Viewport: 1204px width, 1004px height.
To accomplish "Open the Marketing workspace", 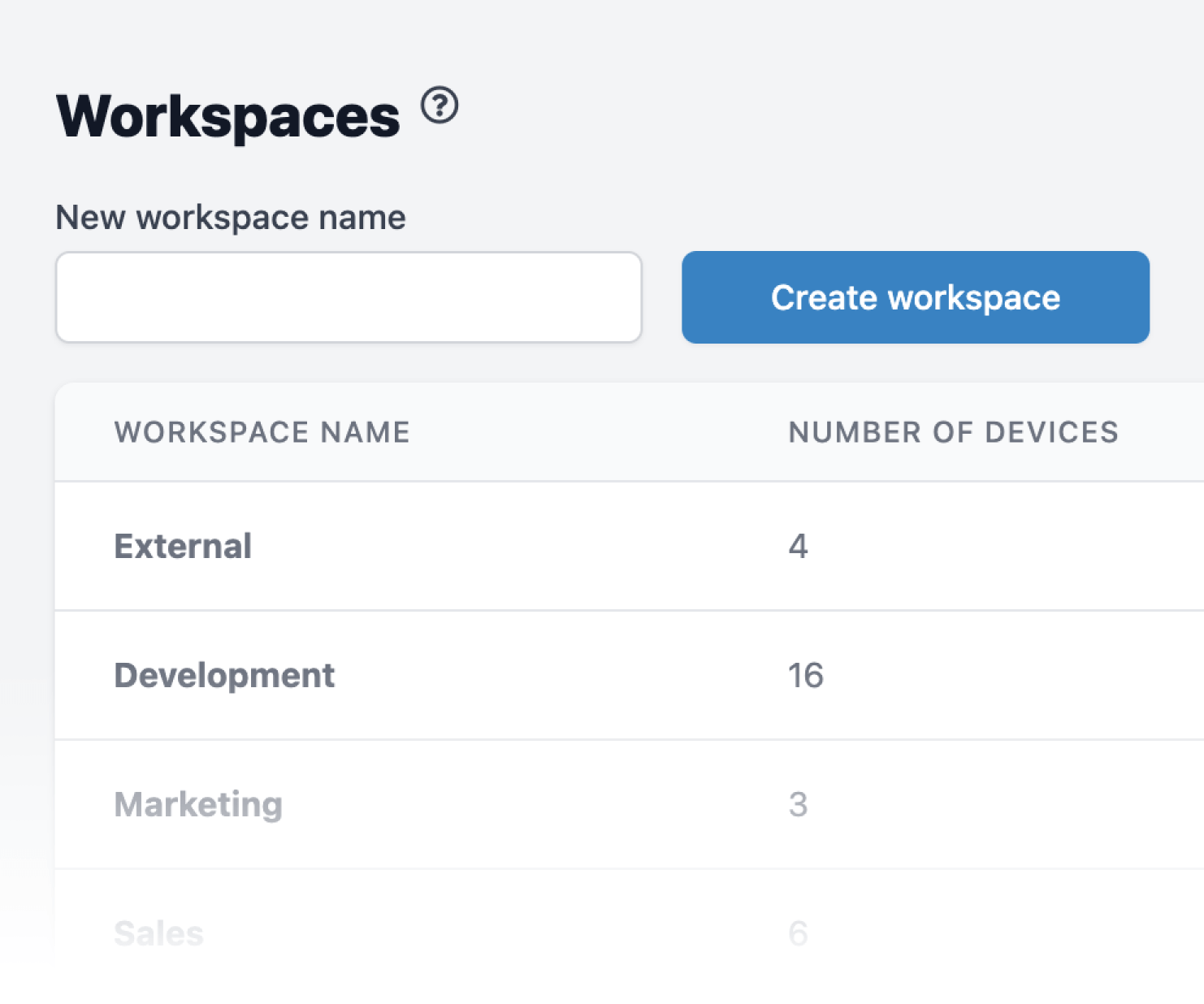I will pyautogui.click(x=198, y=804).
